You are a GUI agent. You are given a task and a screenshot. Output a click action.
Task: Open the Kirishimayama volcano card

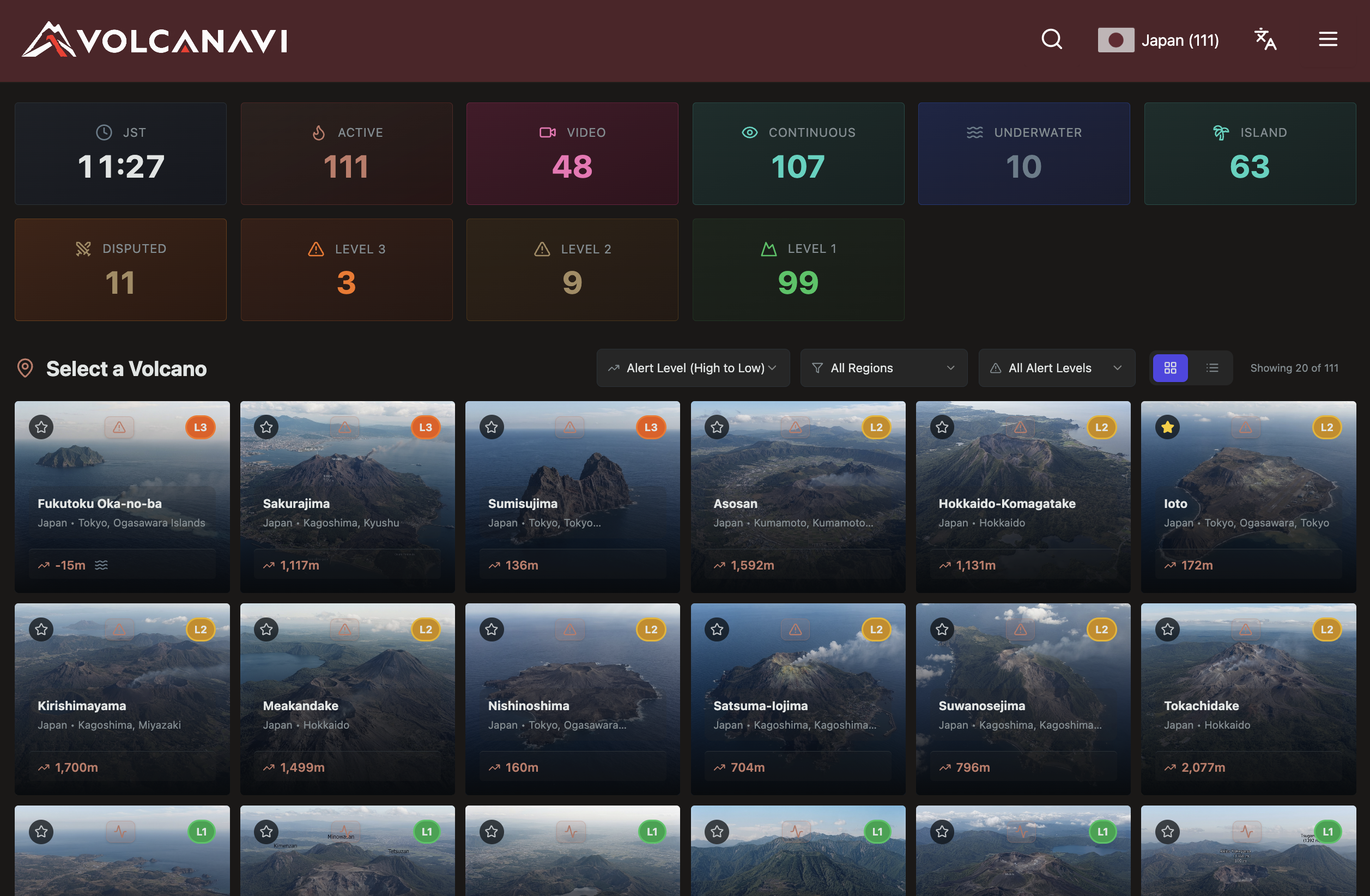122,699
